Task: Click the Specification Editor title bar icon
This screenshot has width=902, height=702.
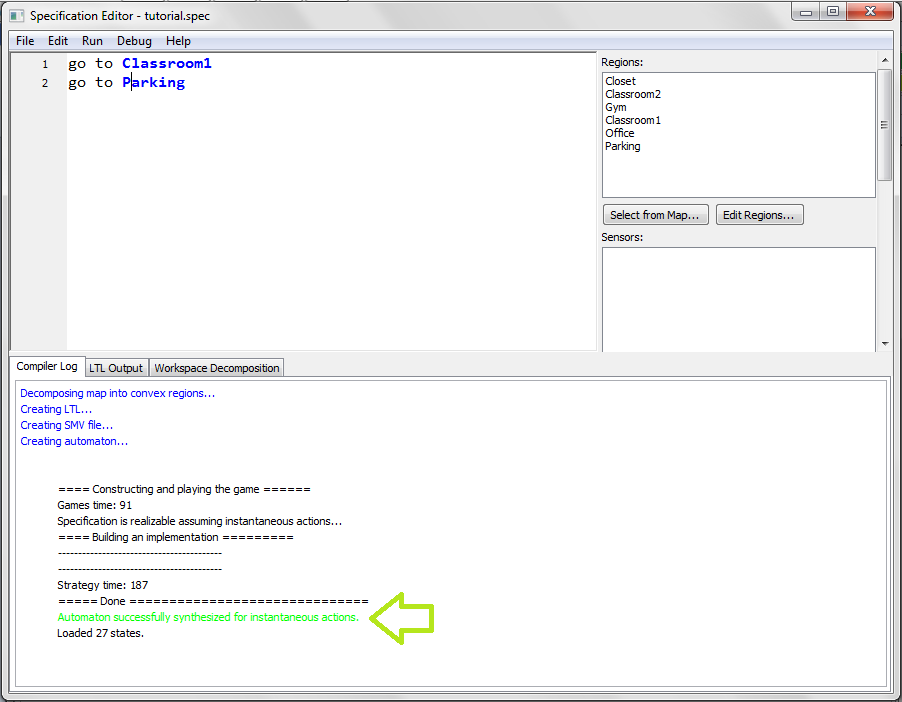Action: (16, 16)
